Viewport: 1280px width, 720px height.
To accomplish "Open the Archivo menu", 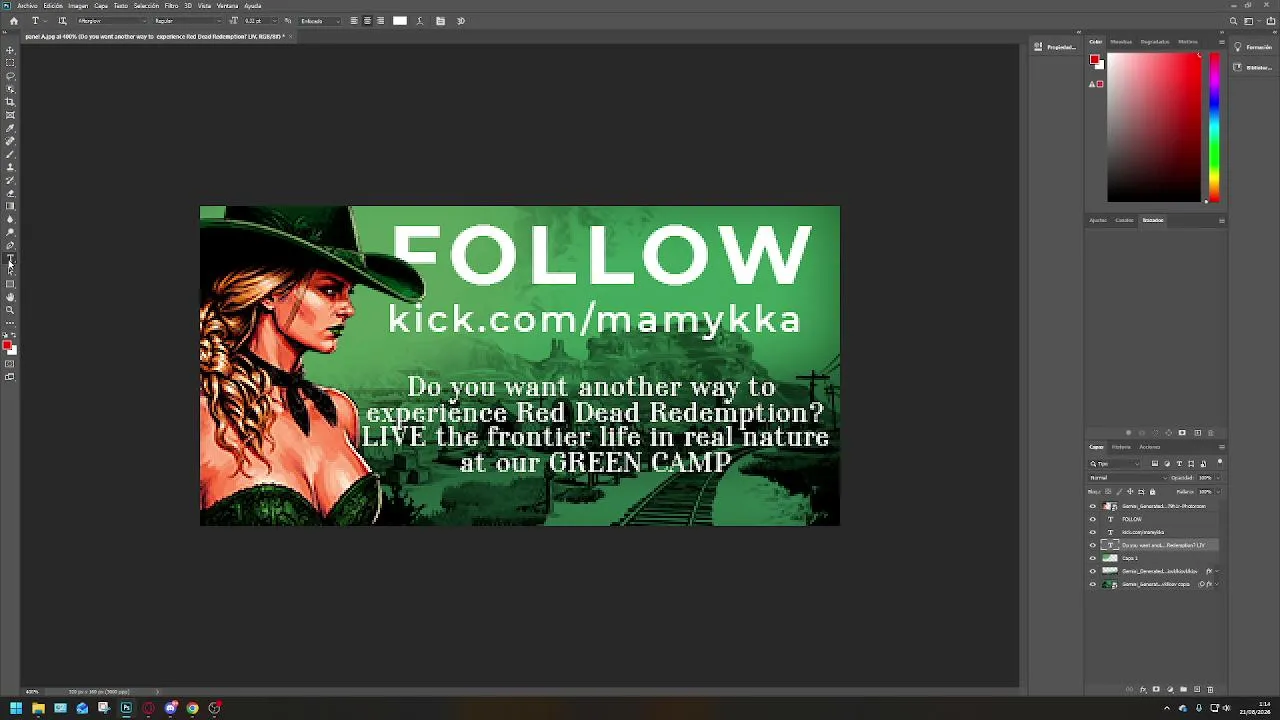I will coord(27,6).
